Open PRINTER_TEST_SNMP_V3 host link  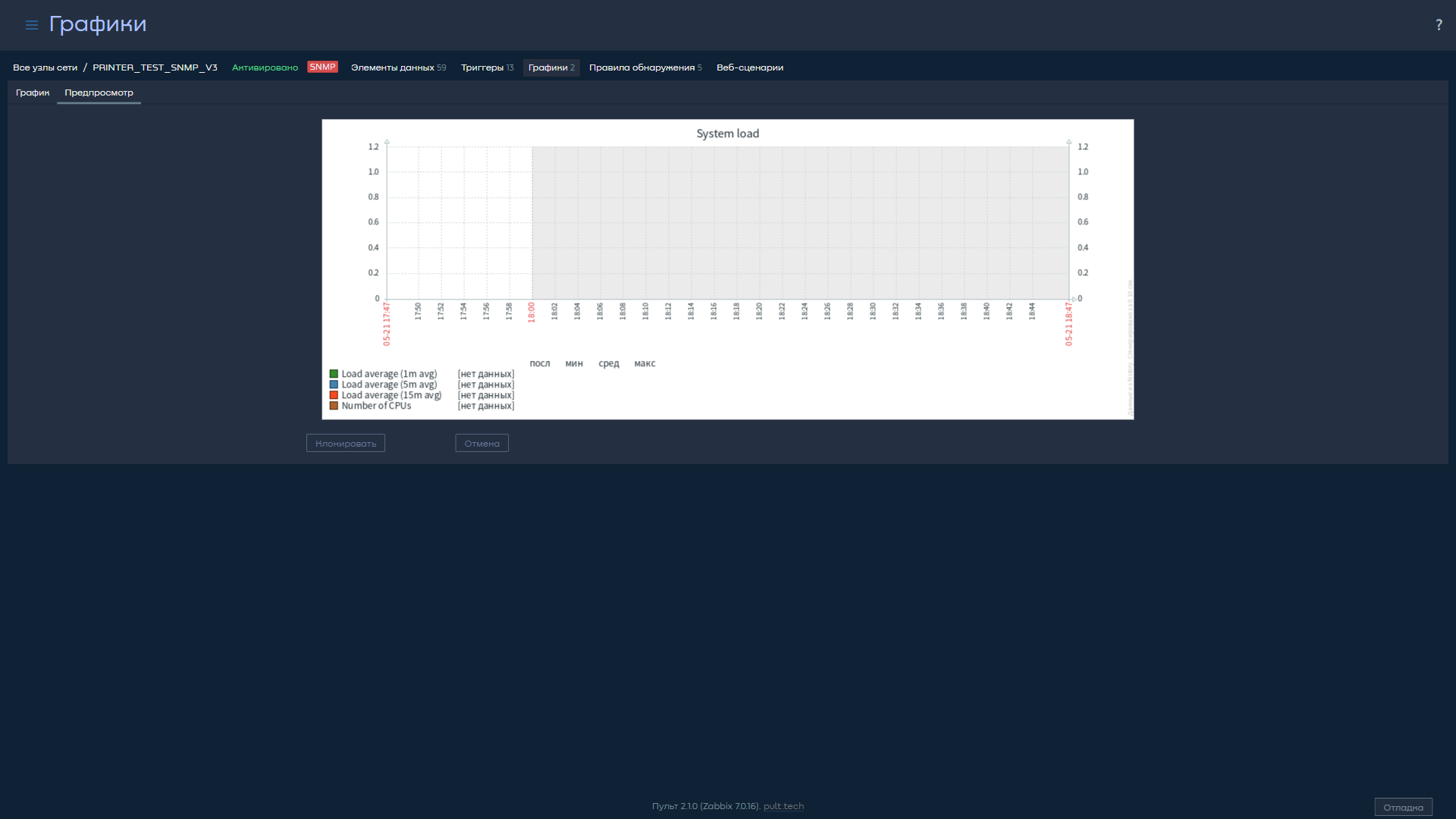[x=155, y=67]
